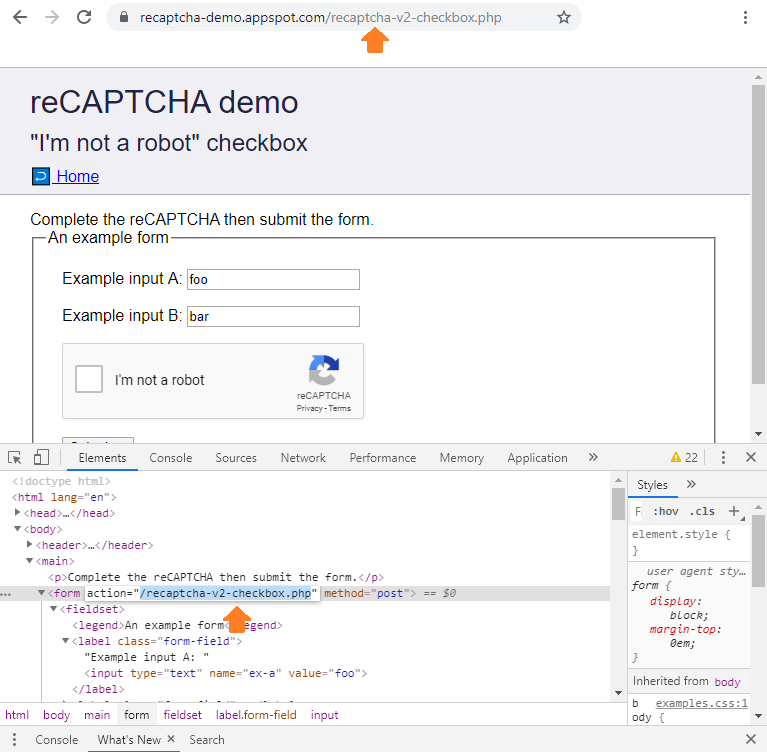Toggle the .cls element classes panel
The height and width of the screenshot is (752, 767).
click(702, 511)
